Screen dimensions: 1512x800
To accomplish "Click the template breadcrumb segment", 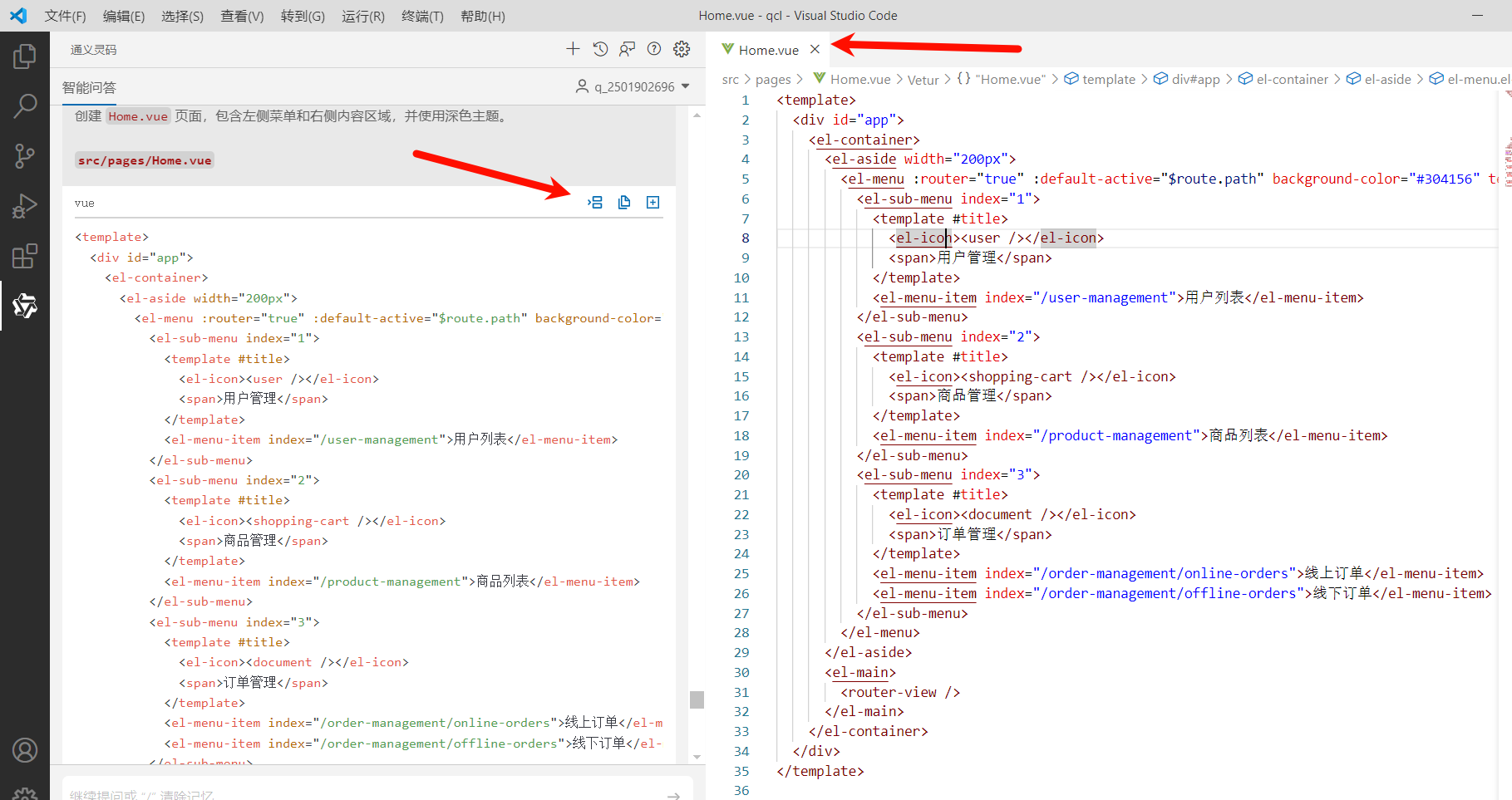I will [1100, 79].
